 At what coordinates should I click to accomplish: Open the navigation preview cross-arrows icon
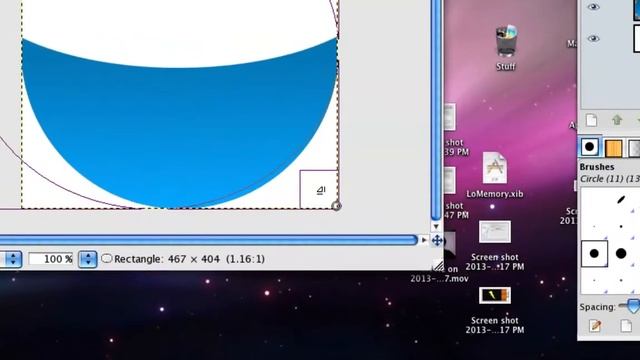(437, 240)
